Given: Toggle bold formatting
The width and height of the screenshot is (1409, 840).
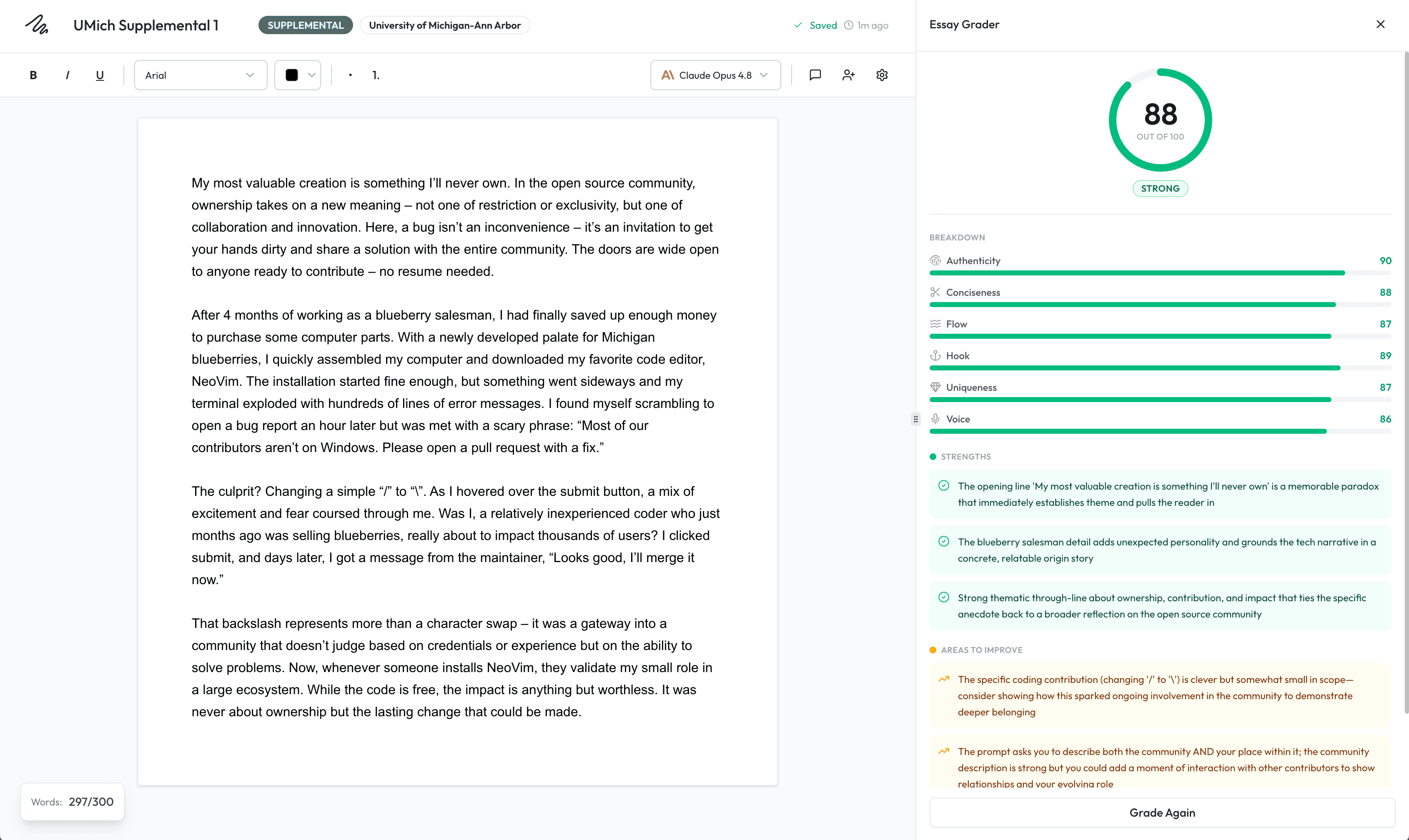Looking at the screenshot, I should pyautogui.click(x=33, y=75).
